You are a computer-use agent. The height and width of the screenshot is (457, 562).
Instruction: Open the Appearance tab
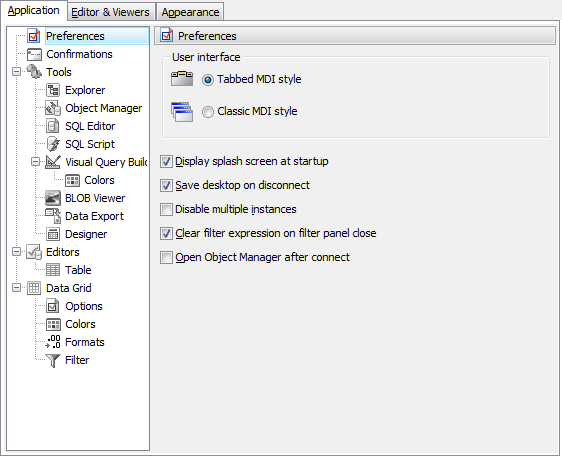pos(190,12)
